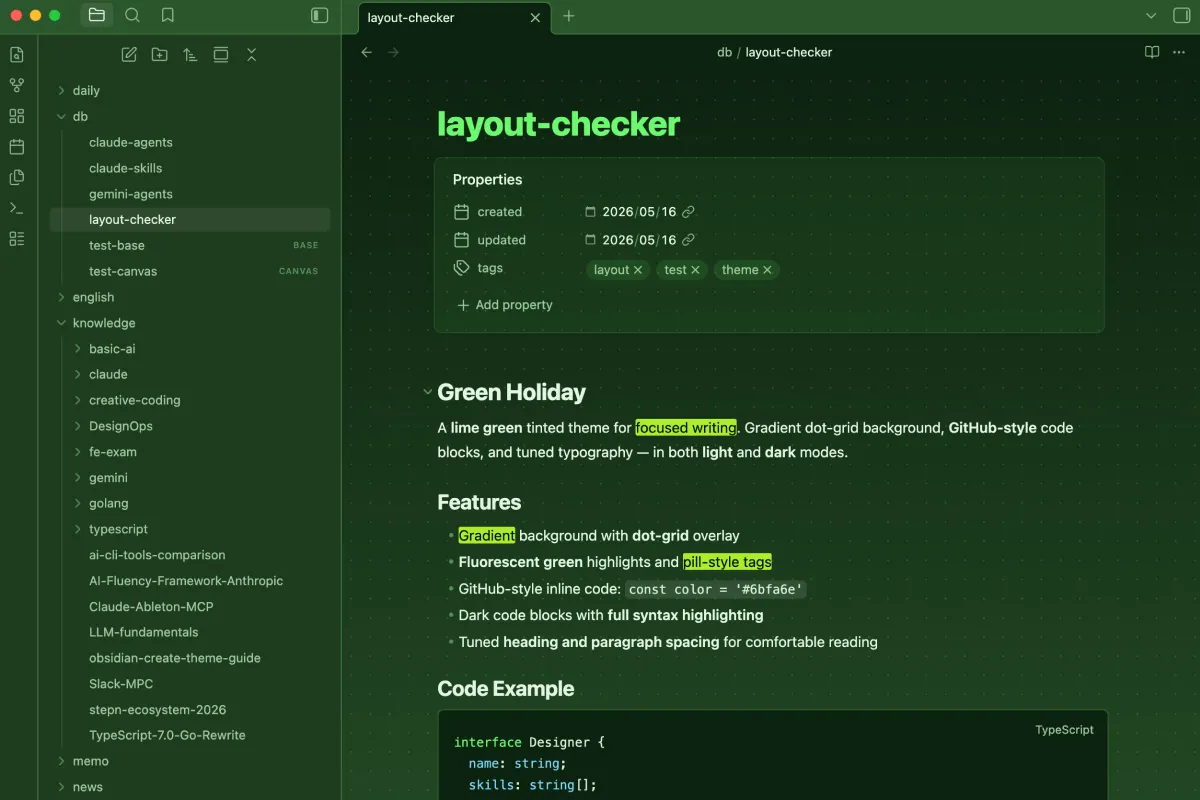This screenshot has height=800, width=1200.
Task: Click the templates copy ribbon icon
Action: (x=16, y=177)
